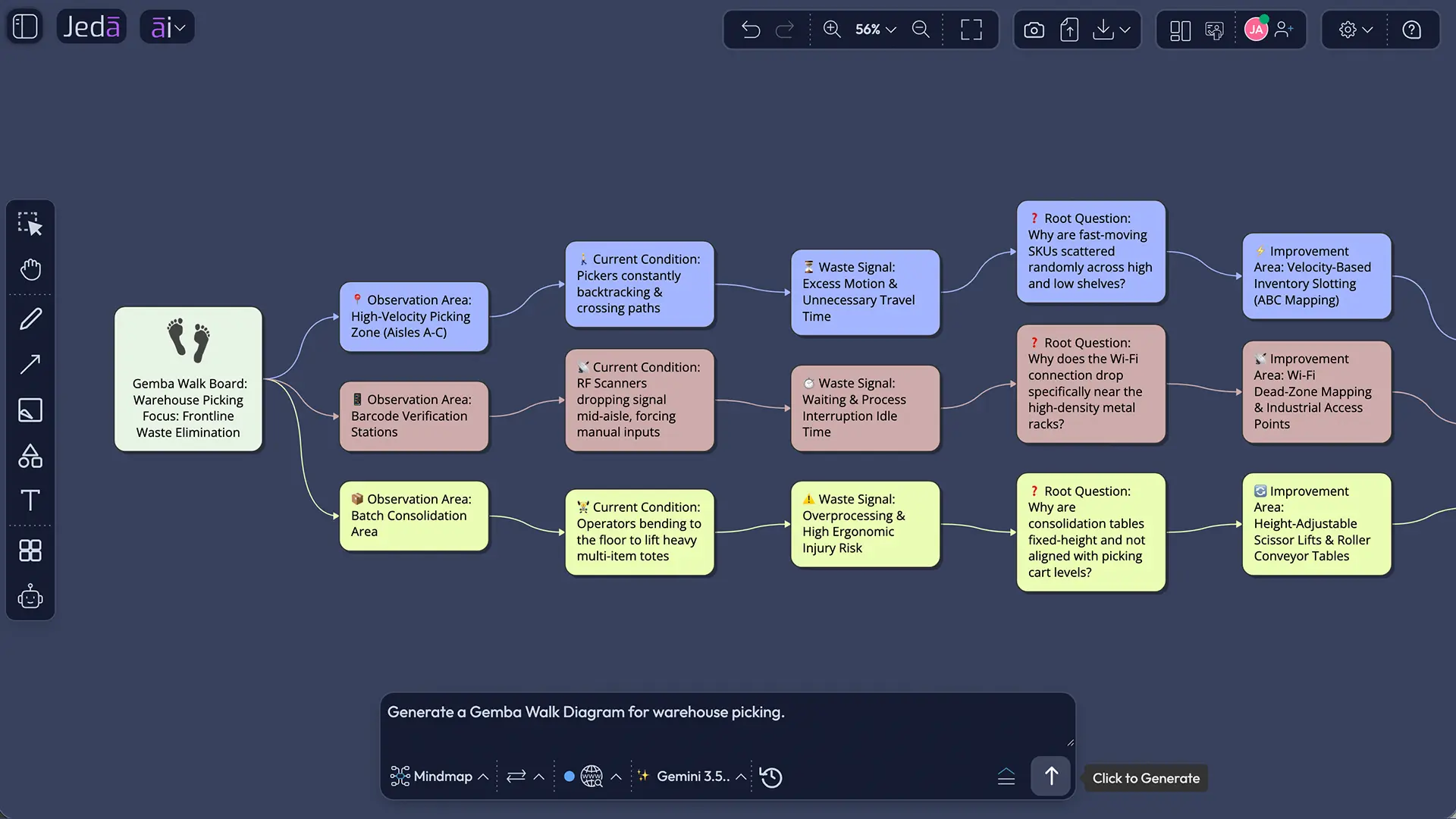Open the templates grid tool

point(30,551)
